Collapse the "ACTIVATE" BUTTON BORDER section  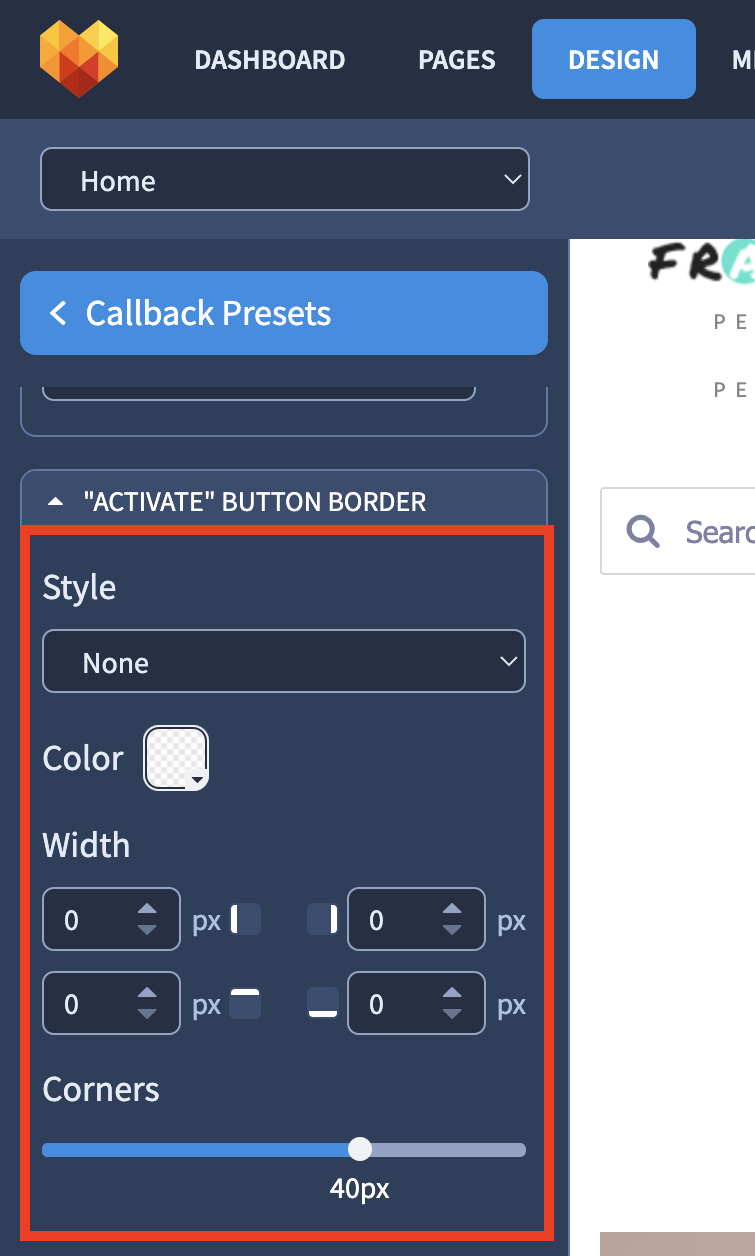click(284, 501)
